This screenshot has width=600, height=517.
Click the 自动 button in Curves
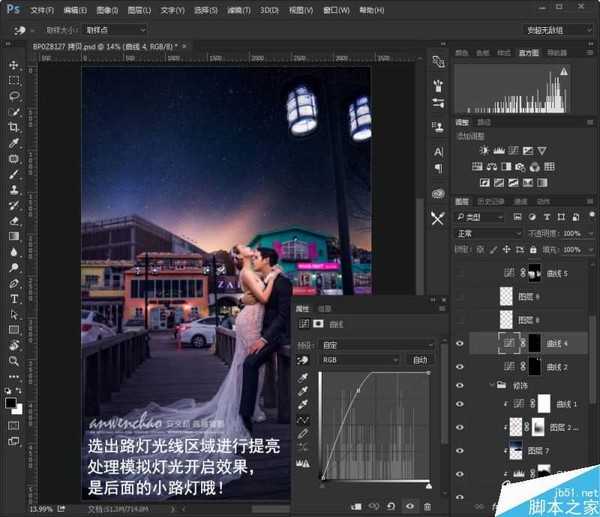(x=419, y=359)
